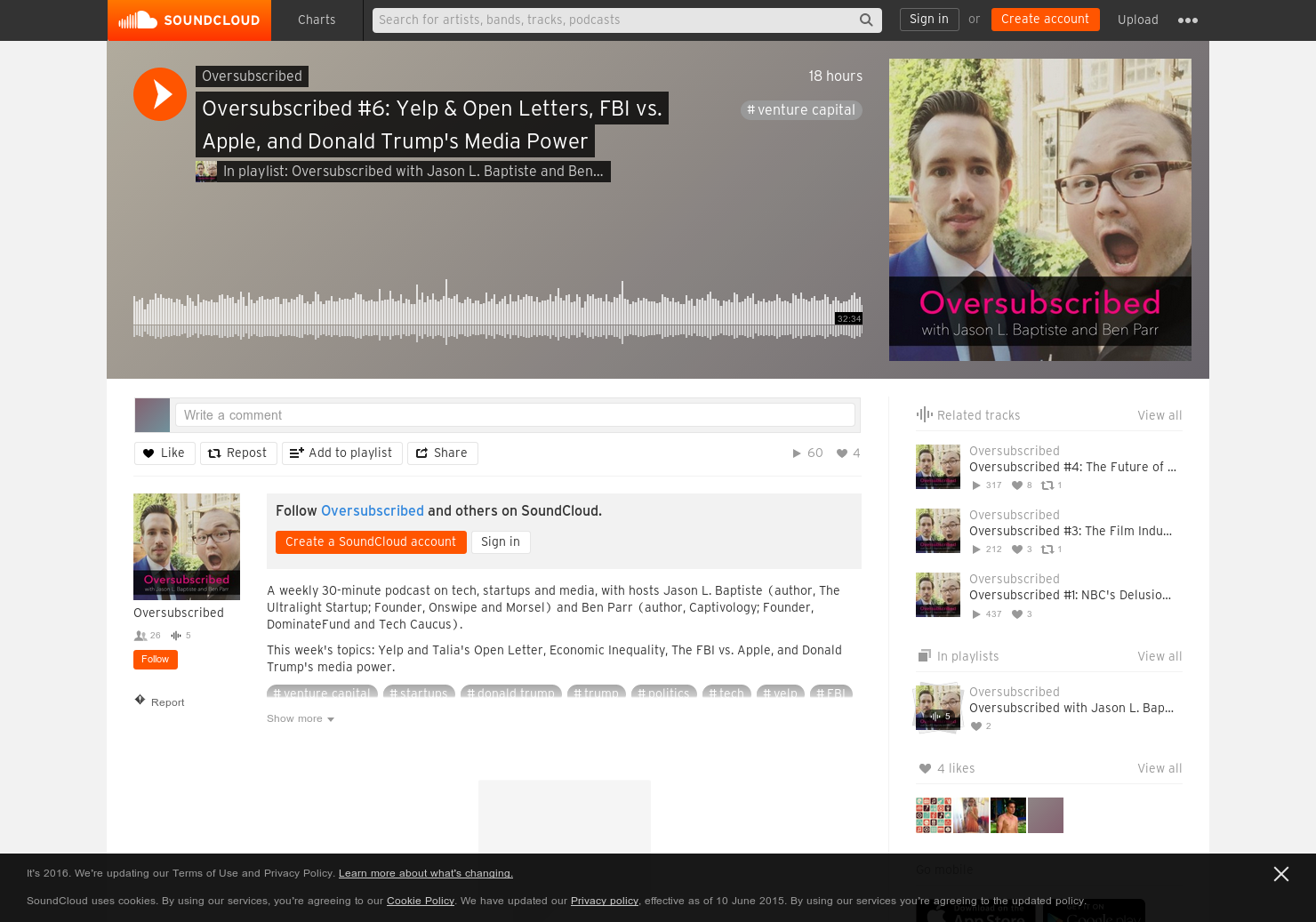Open Oversubscribed #3 thumbnail

tap(938, 531)
